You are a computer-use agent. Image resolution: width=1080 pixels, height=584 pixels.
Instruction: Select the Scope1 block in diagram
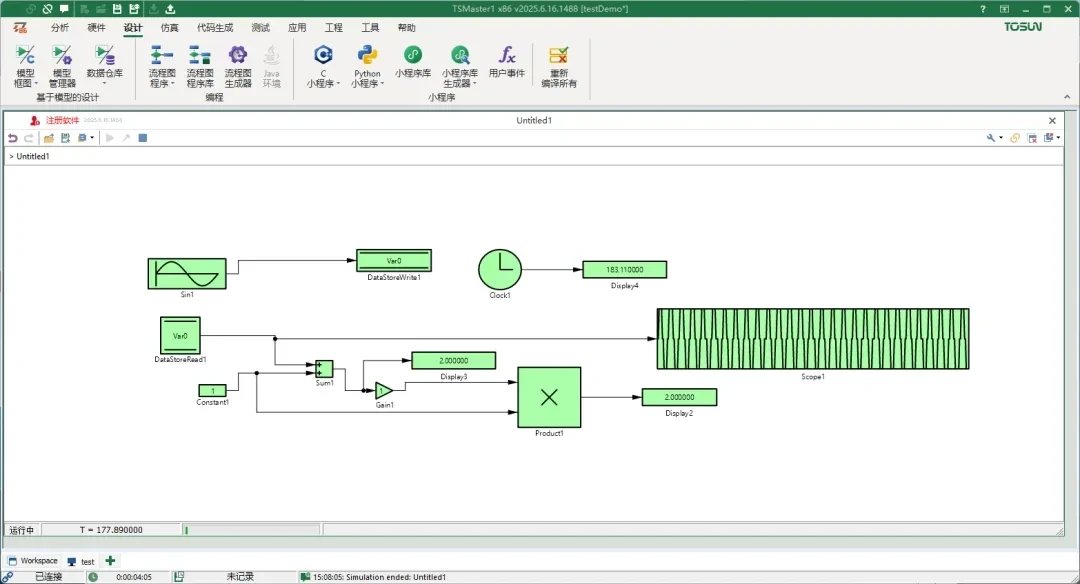tap(812, 339)
